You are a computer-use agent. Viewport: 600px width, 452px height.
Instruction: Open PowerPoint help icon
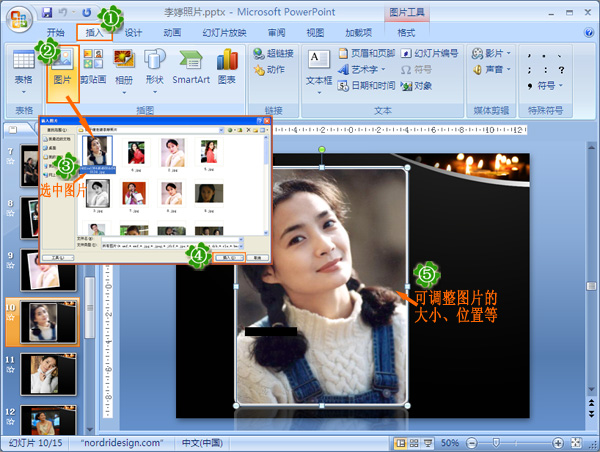tap(589, 33)
